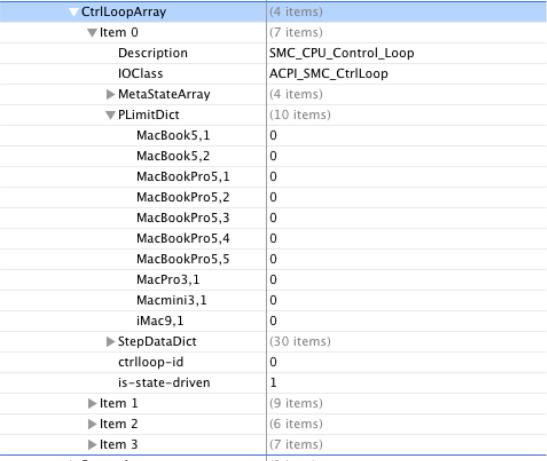Click the (10 items) PLimitDict count
The image size is (547, 461).
point(300,115)
